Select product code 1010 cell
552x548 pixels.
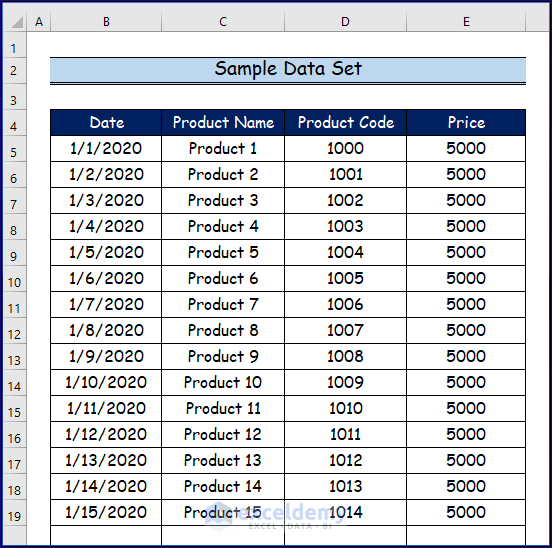[x=345, y=409]
